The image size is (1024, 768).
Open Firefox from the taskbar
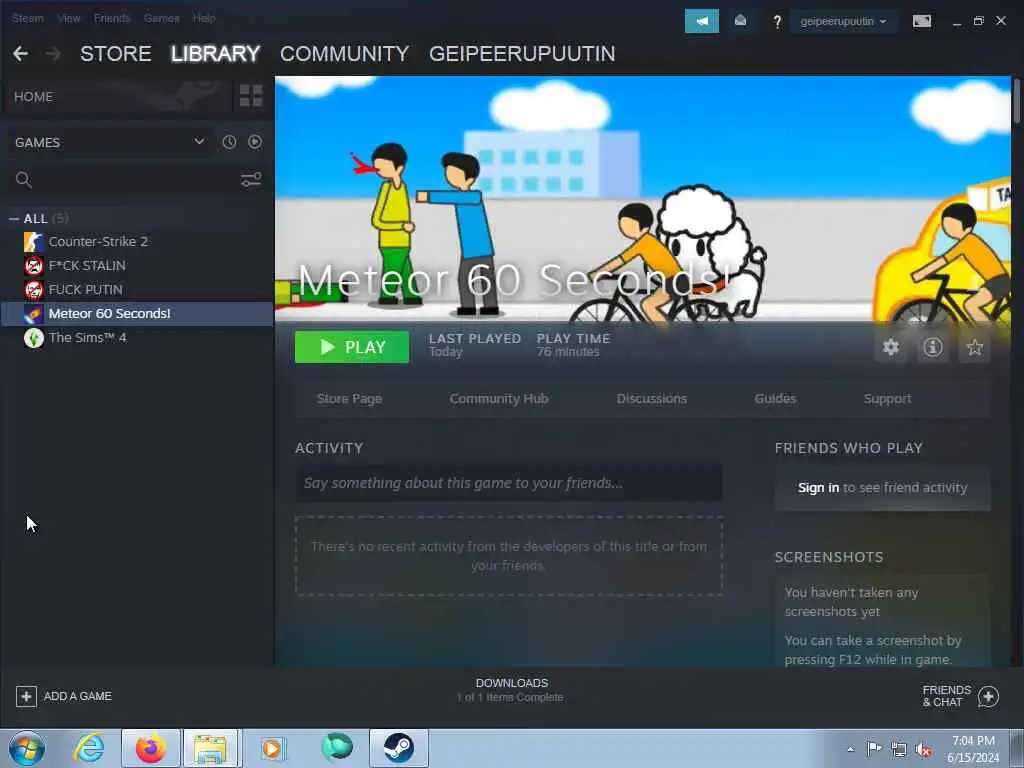click(151, 748)
